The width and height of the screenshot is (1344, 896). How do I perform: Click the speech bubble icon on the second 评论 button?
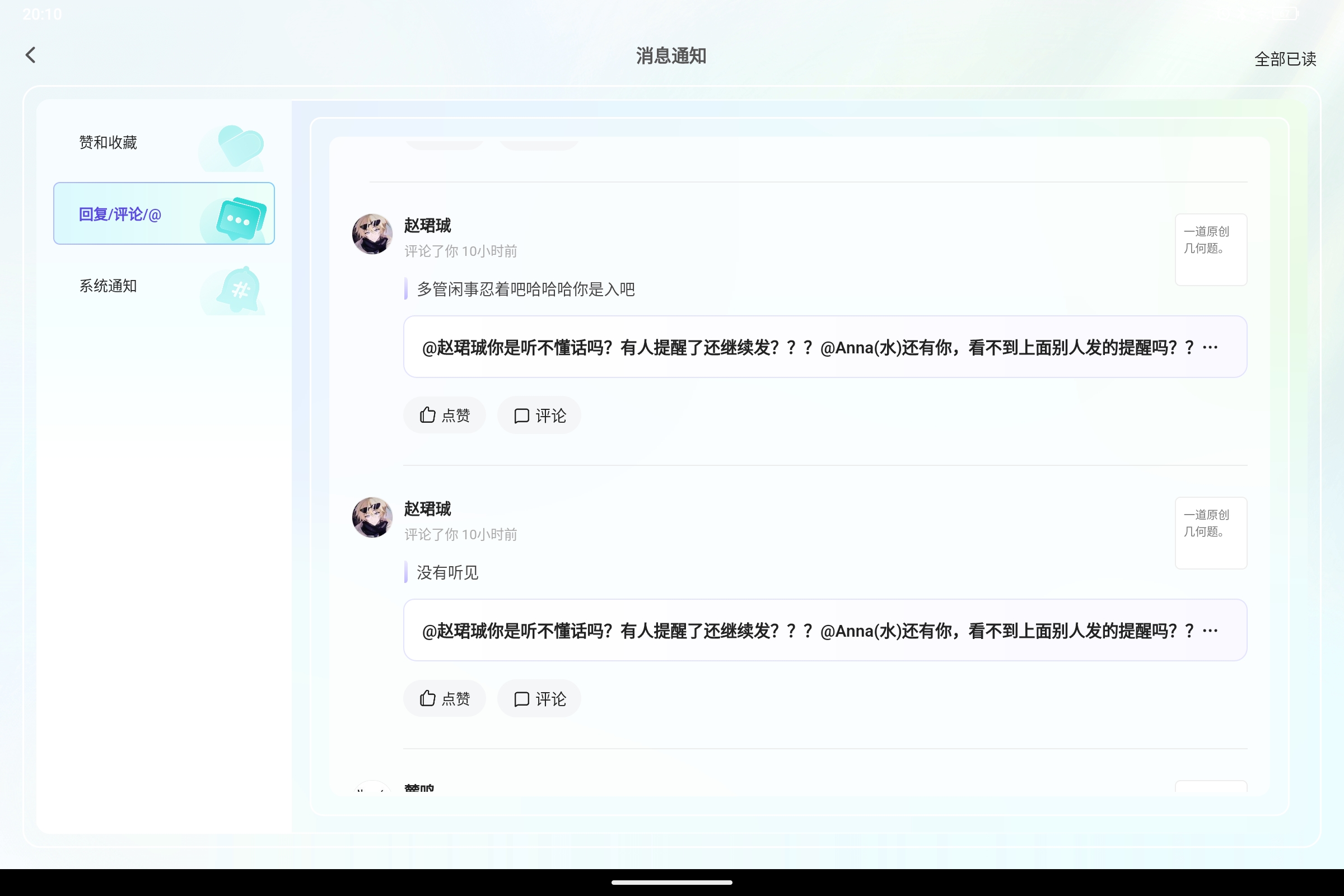pyautogui.click(x=521, y=698)
